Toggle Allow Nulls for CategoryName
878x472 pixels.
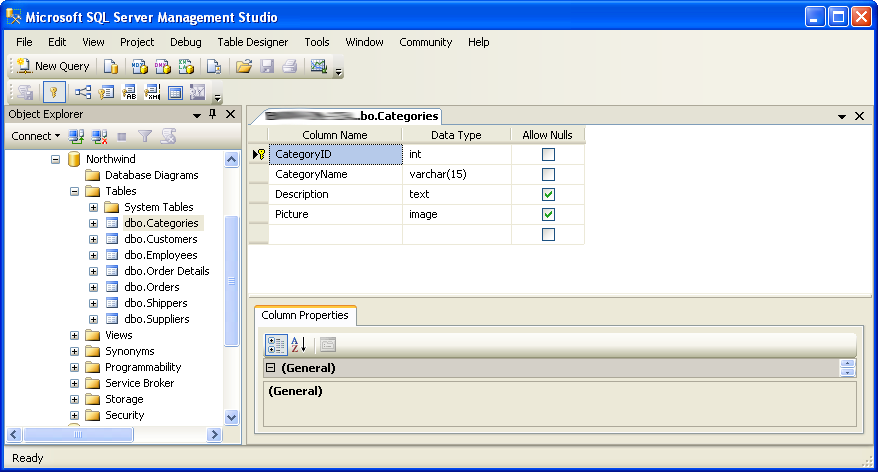tap(548, 175)
